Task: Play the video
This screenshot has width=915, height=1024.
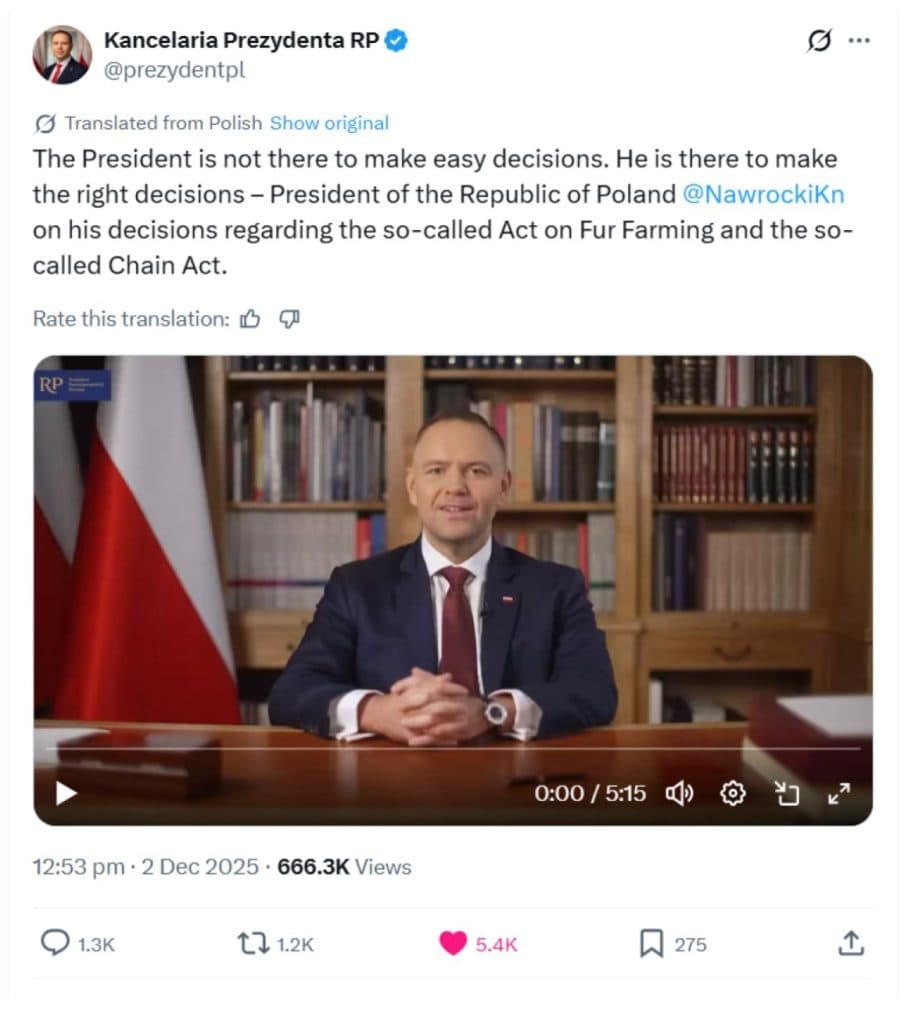Action: (x=66, y=793)
